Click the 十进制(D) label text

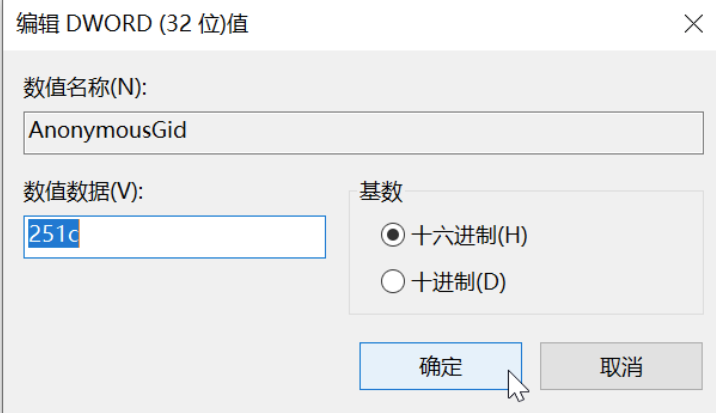click(458, 282)
